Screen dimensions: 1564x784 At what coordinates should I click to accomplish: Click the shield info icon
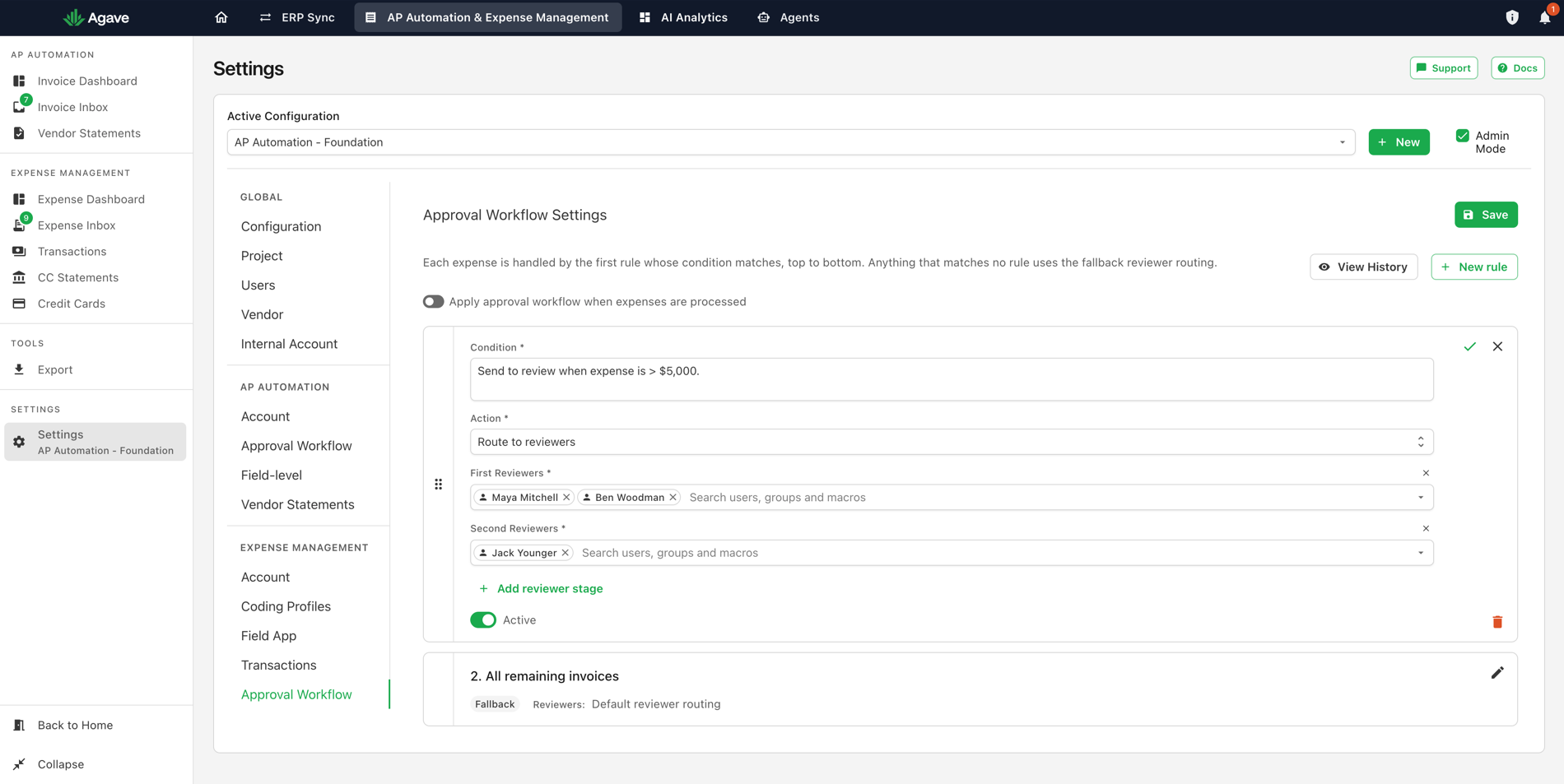pos(1512,17)
